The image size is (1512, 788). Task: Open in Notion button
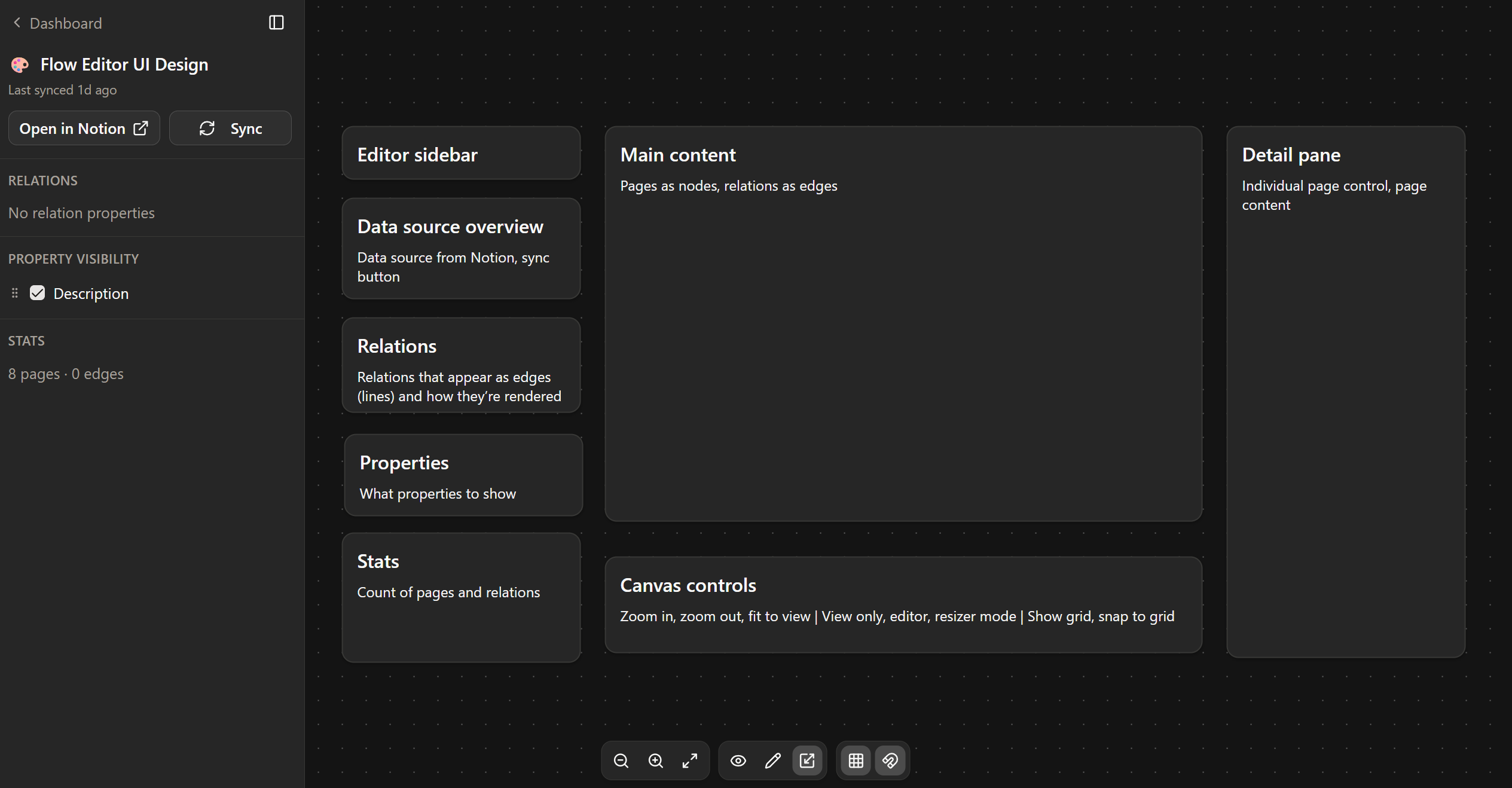[x=84, y=129]
